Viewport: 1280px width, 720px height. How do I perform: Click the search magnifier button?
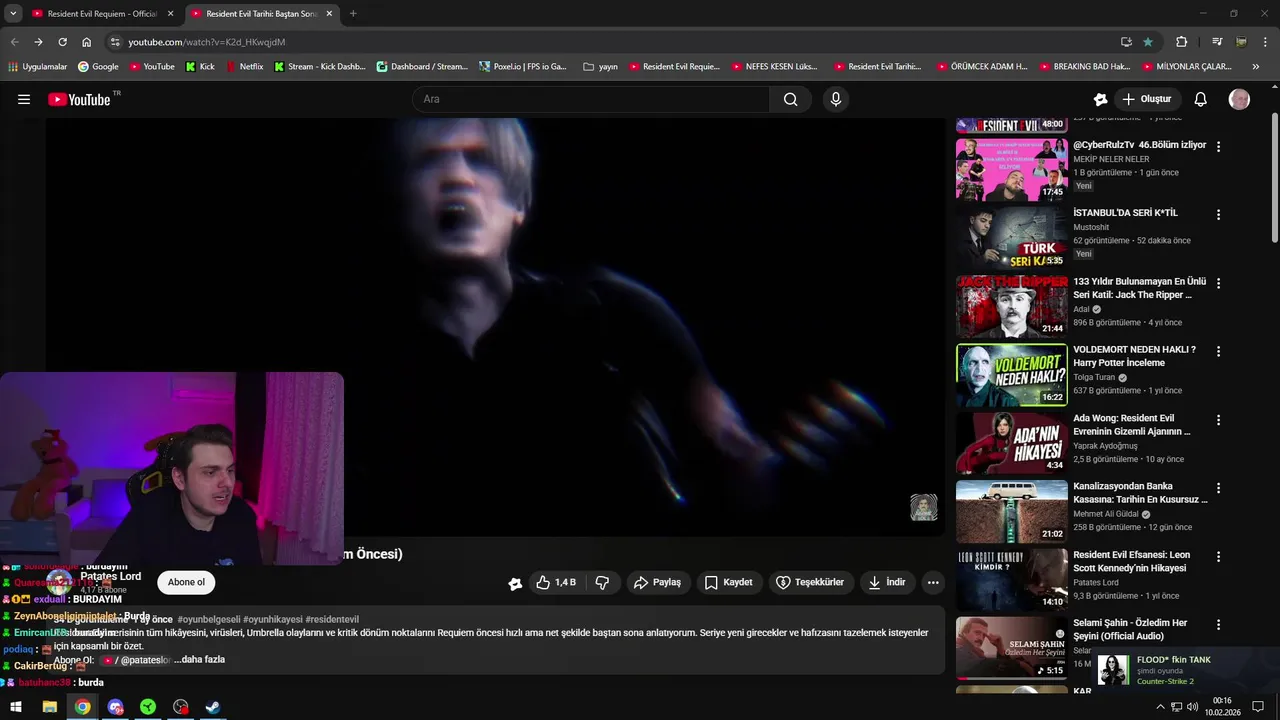pyautogui.click(x=790, y=99)
